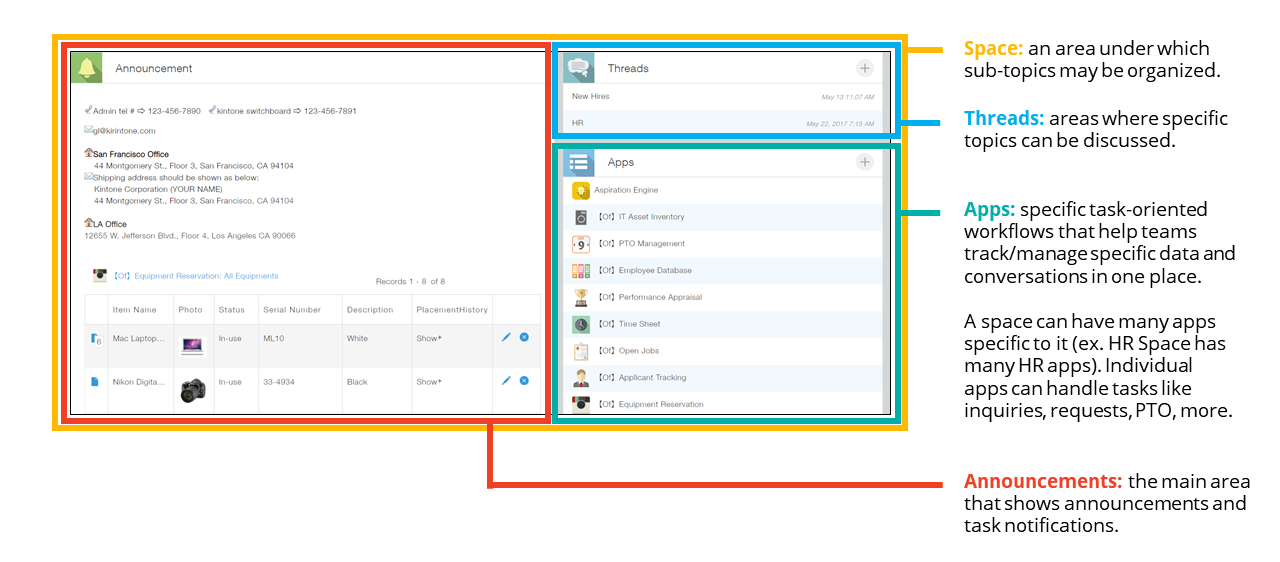Open Equipment Reservation: All Equipments link
This screenshot has height=562, width=1280.
[x=195, y=276]
